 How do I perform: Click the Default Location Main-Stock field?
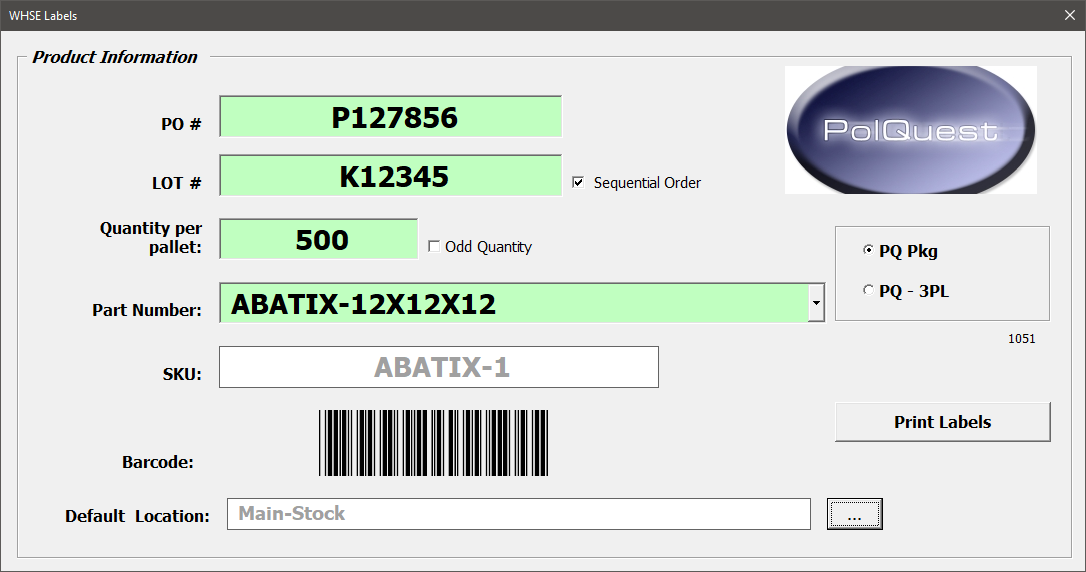tap(518, 514)
